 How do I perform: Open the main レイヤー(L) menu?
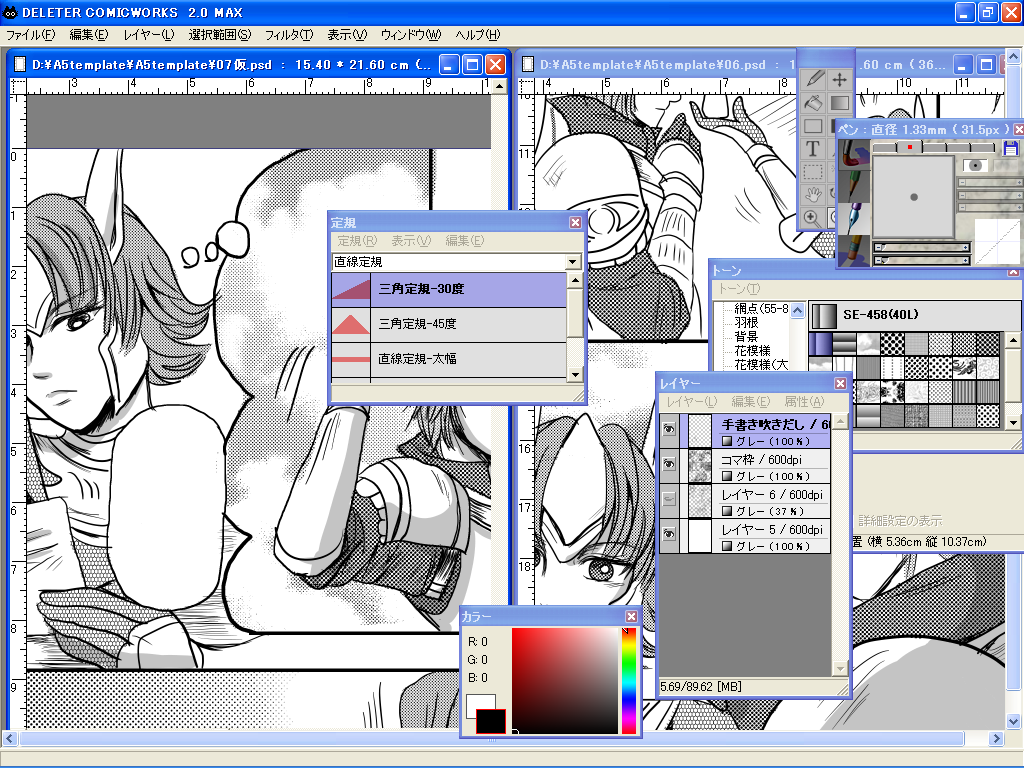[x=149, y=35]
